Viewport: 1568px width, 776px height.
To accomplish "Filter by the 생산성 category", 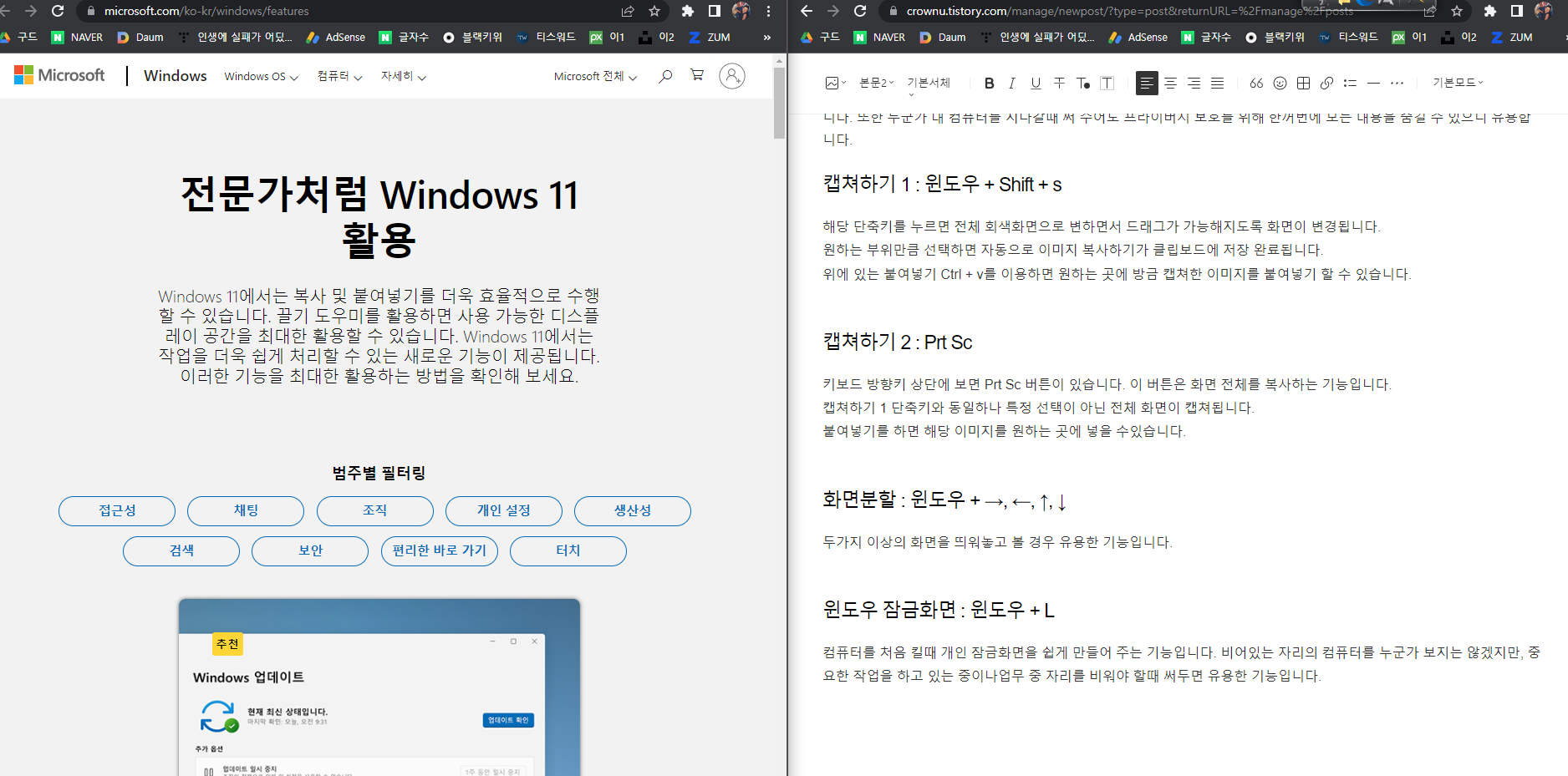I will pyautogui.click(x=633, y=511).
